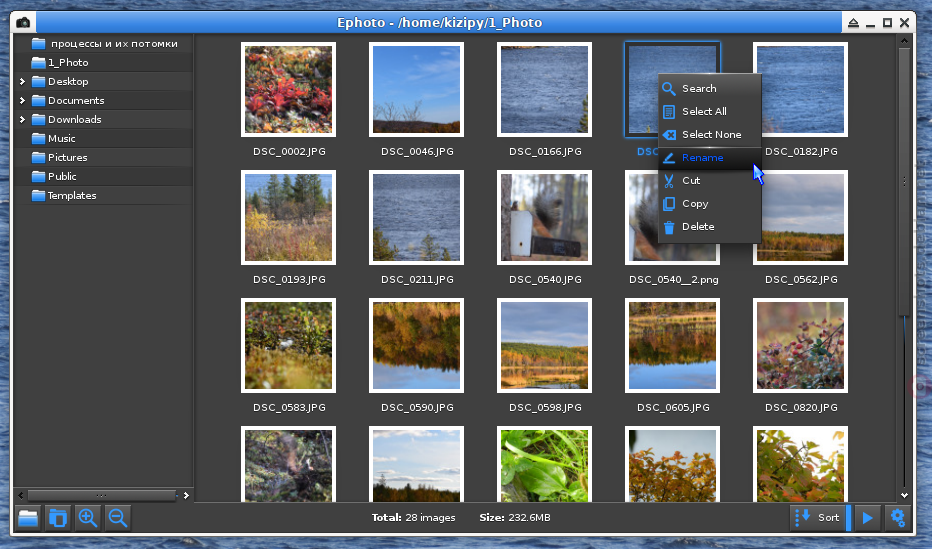This screenshot has height=549, width=932.
Task: Select thumbnail DSC_0002.JPG
Action: [288, 89]
